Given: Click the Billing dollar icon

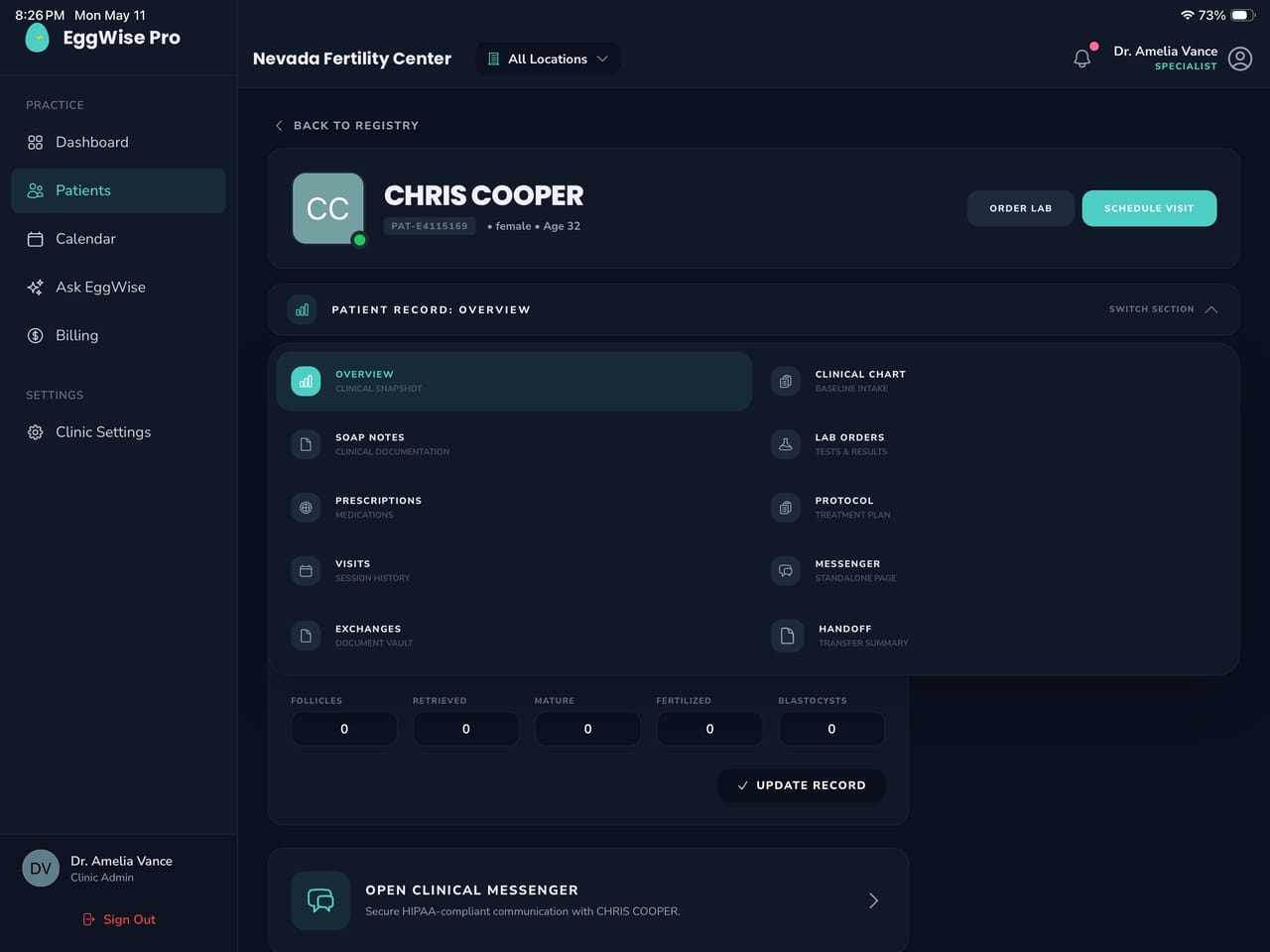Looking at the screenshot, I should click(36, 335).
